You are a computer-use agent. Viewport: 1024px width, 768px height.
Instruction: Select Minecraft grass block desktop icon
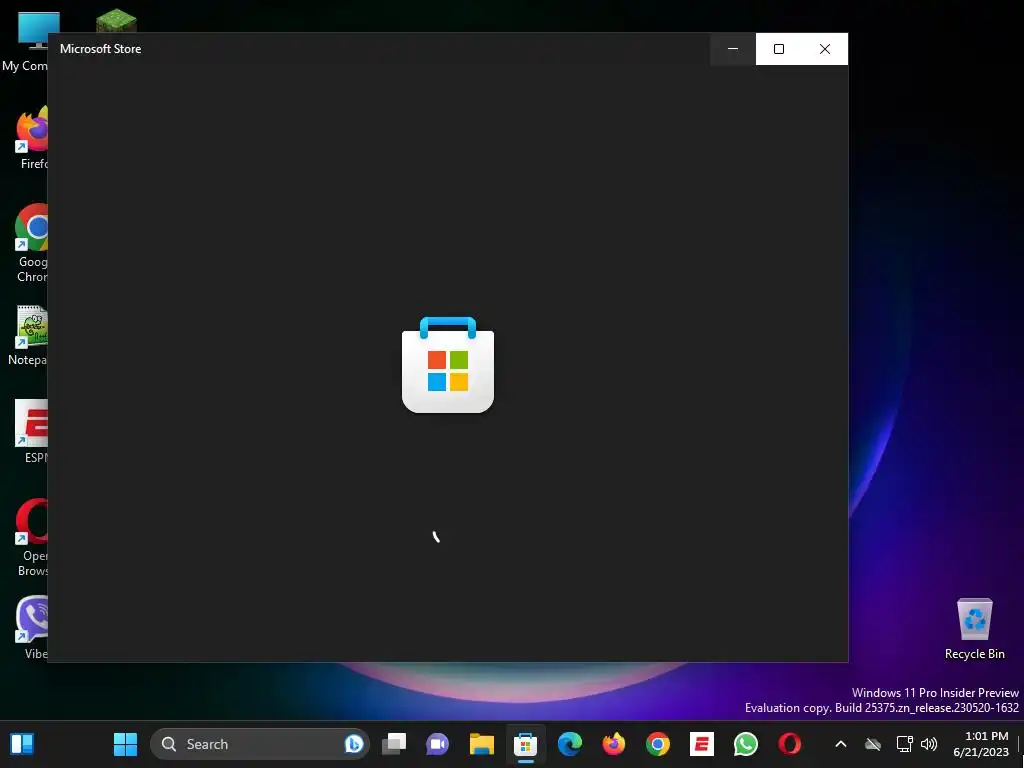pyautogui.click(x=116, y=21)
